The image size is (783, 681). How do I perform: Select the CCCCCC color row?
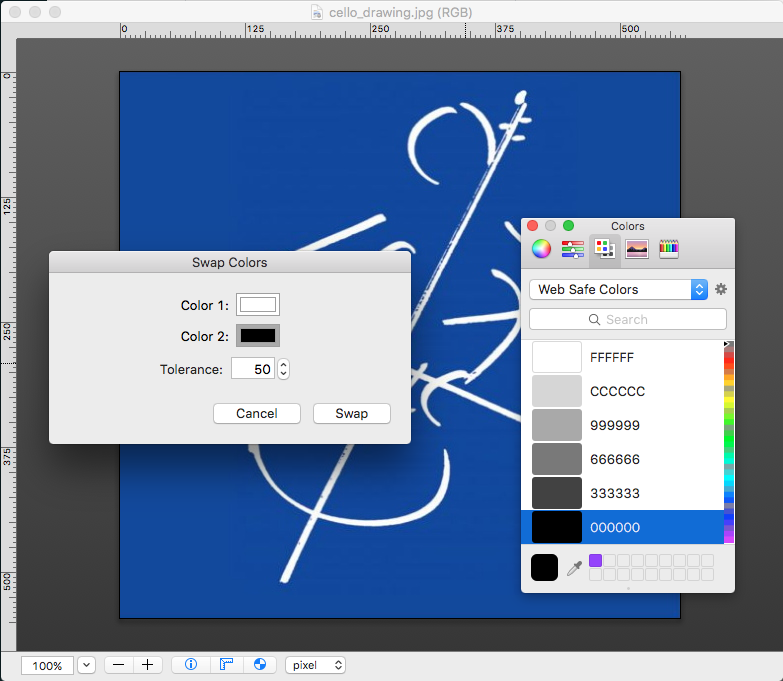(622, 391)
